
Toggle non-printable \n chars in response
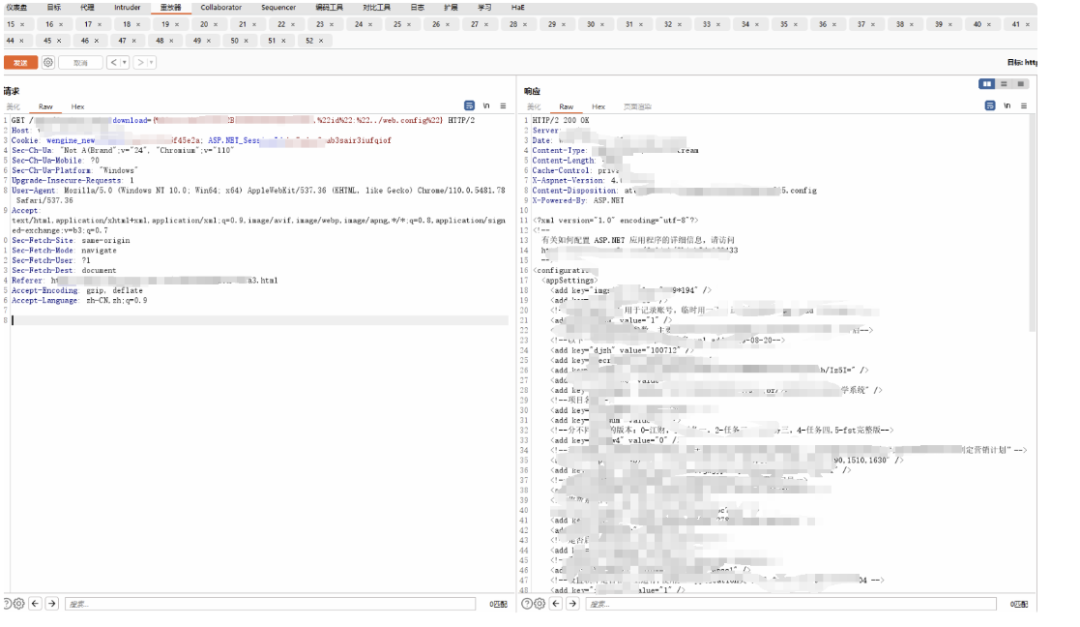coord(1007,105)
